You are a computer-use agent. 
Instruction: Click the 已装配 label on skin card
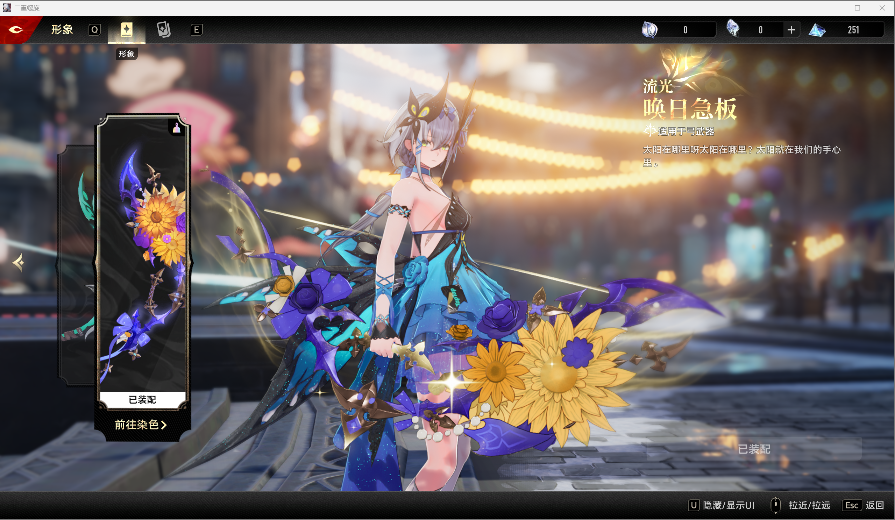coord(143,400)
